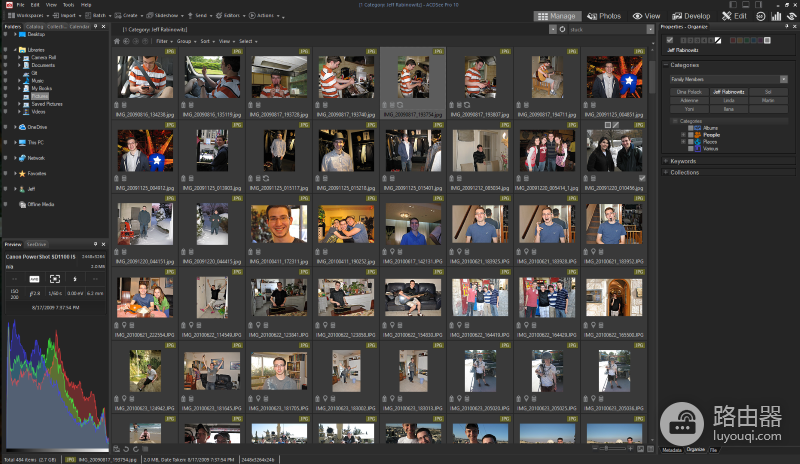Open the Dashboard bar chart icon

tap(776, 16)
